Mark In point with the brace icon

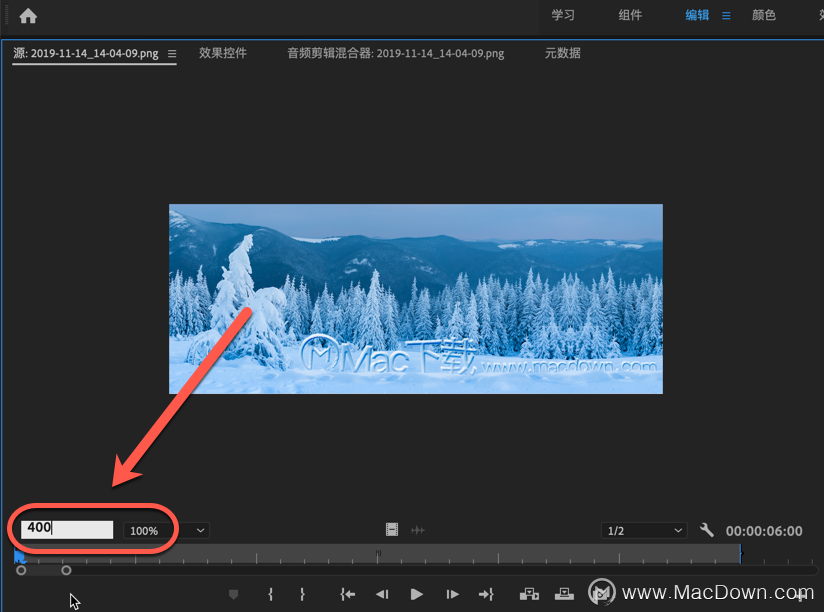(x=270, y=594)
